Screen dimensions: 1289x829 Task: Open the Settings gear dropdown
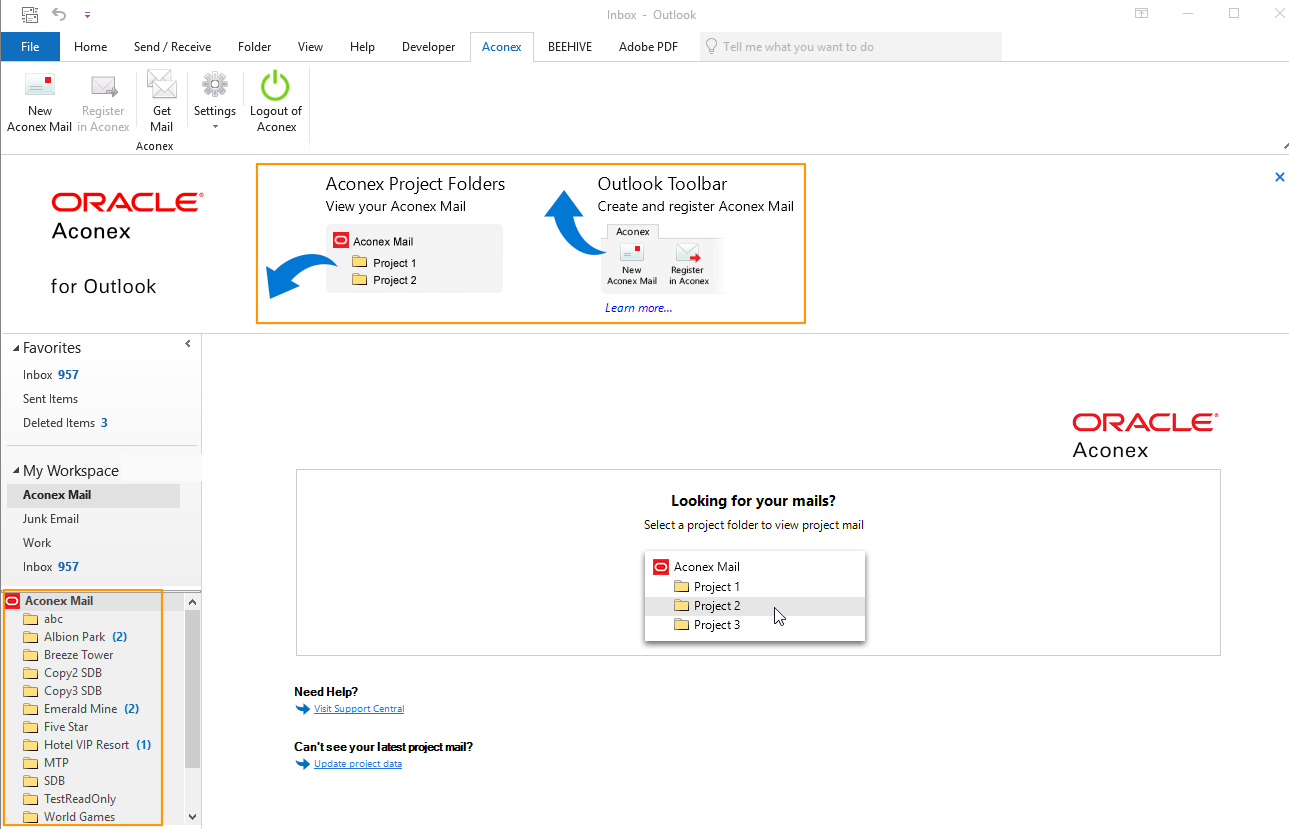[215, 102]
